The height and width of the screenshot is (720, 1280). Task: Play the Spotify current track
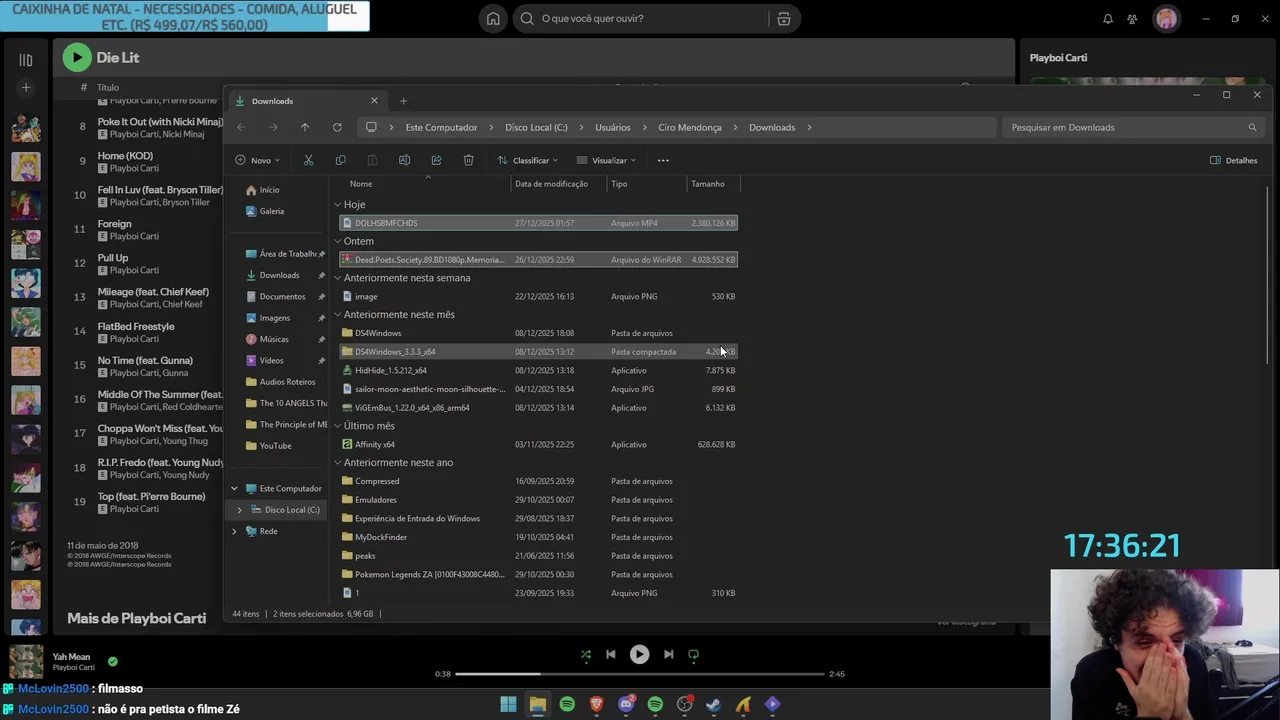pyautogui.click(x=639, y=654)
